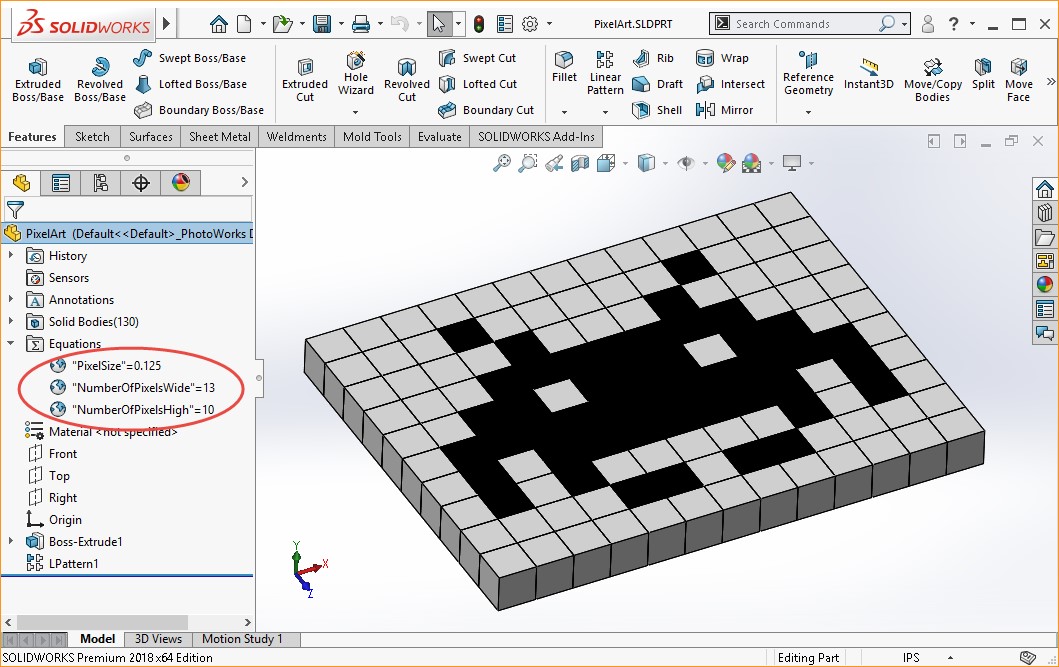Open Linear Pattern dropdown arrow
The height and width of the screenshot is (667, 1059).
tap(605, 112)
